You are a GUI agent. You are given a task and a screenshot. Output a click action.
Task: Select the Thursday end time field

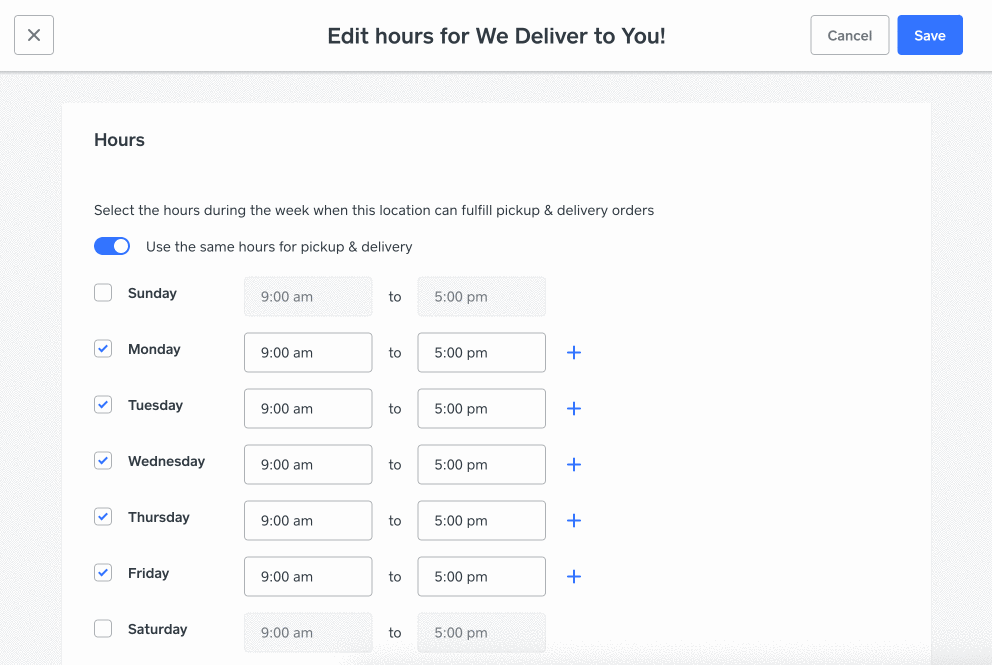pyautogui.click(x=481, y=521)
